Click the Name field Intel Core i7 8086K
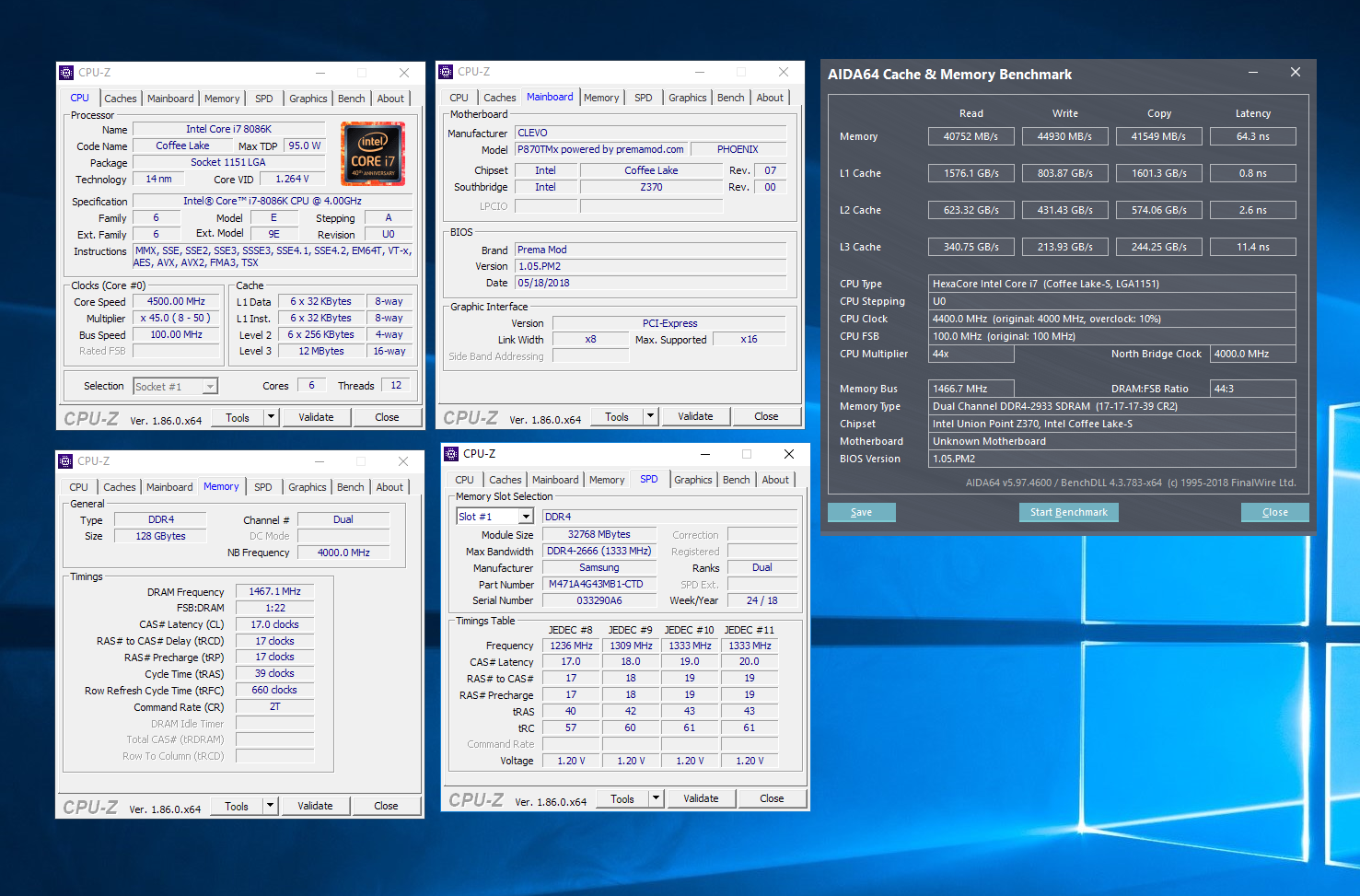The image size is (1360, 896). [228, 129]
